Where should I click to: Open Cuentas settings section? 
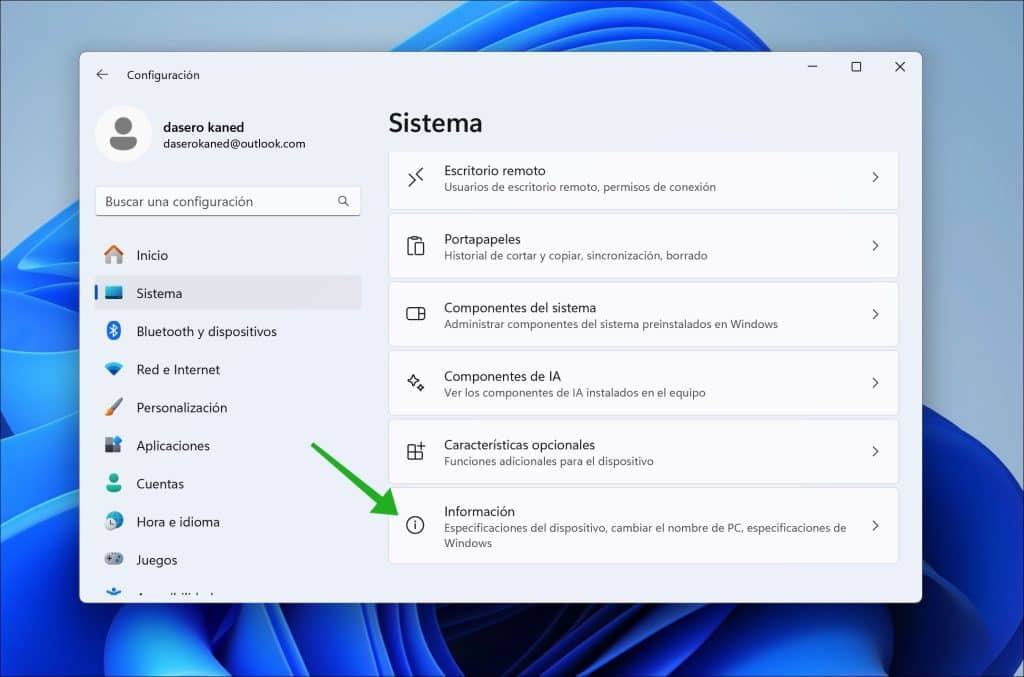pyautogui.click(x=228, y=483)
